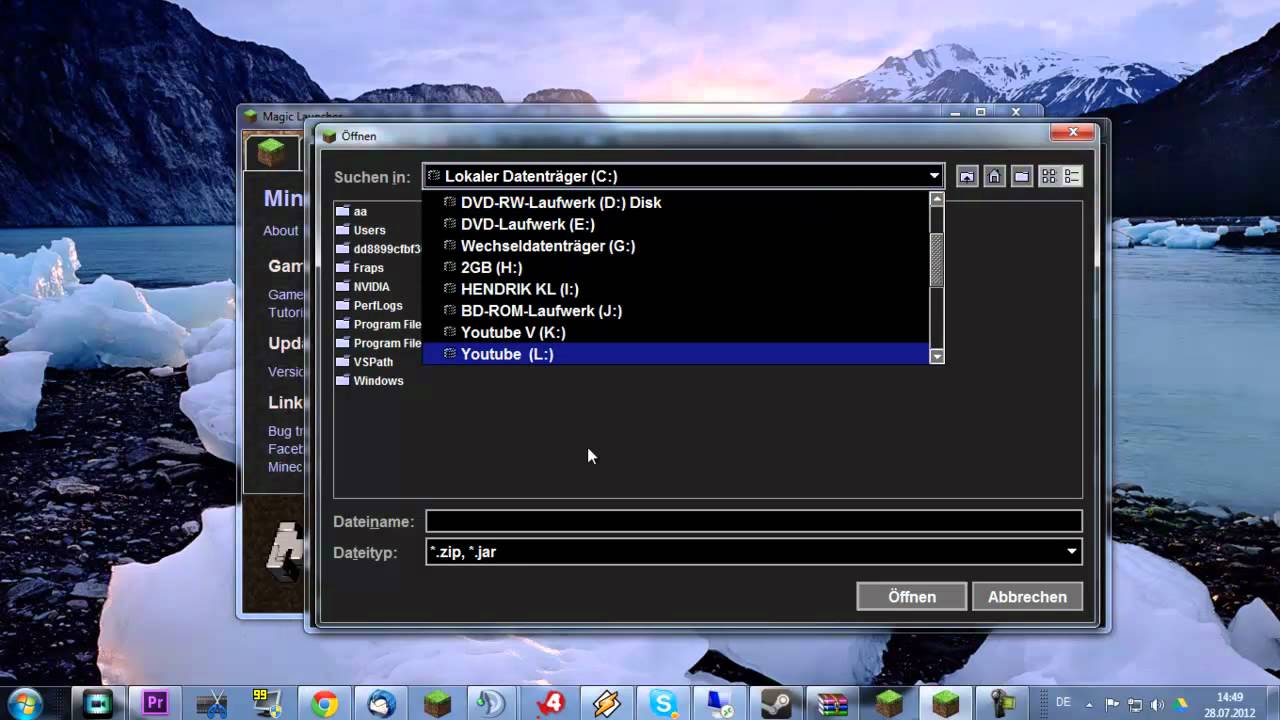Open the Snipping Tool scissors icon
This screenshot has height=720, width=1280.
(211, 703)
